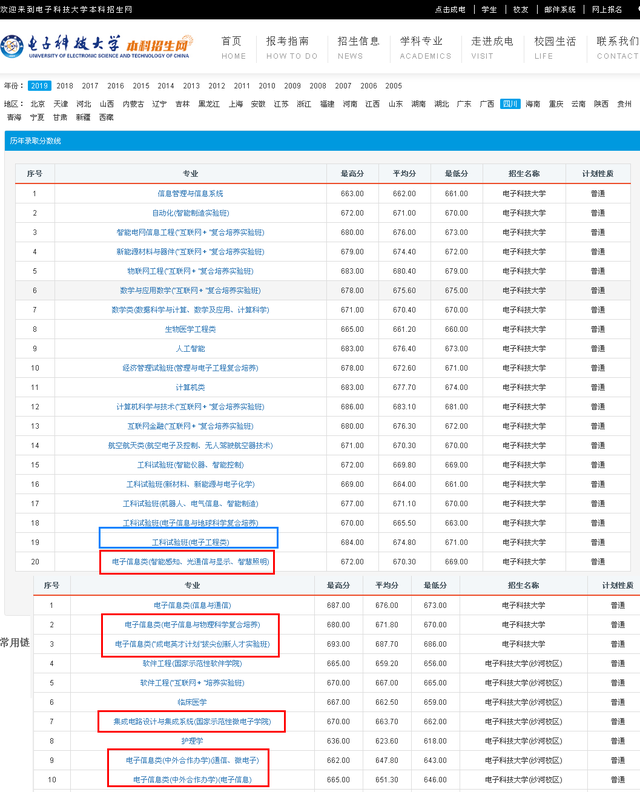Viewport: 640px width, 792px height.
Task: Click the 历年录取分数线 panel header
Action: (322, 141)
